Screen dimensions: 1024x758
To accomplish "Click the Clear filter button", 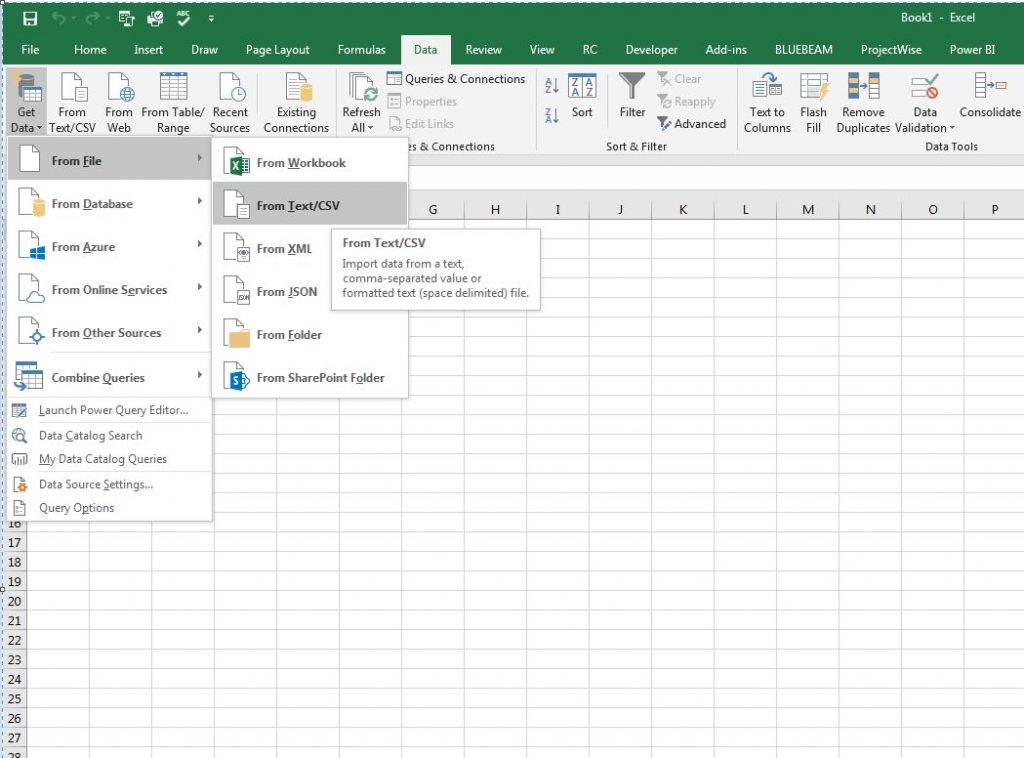I will [679, 79].
